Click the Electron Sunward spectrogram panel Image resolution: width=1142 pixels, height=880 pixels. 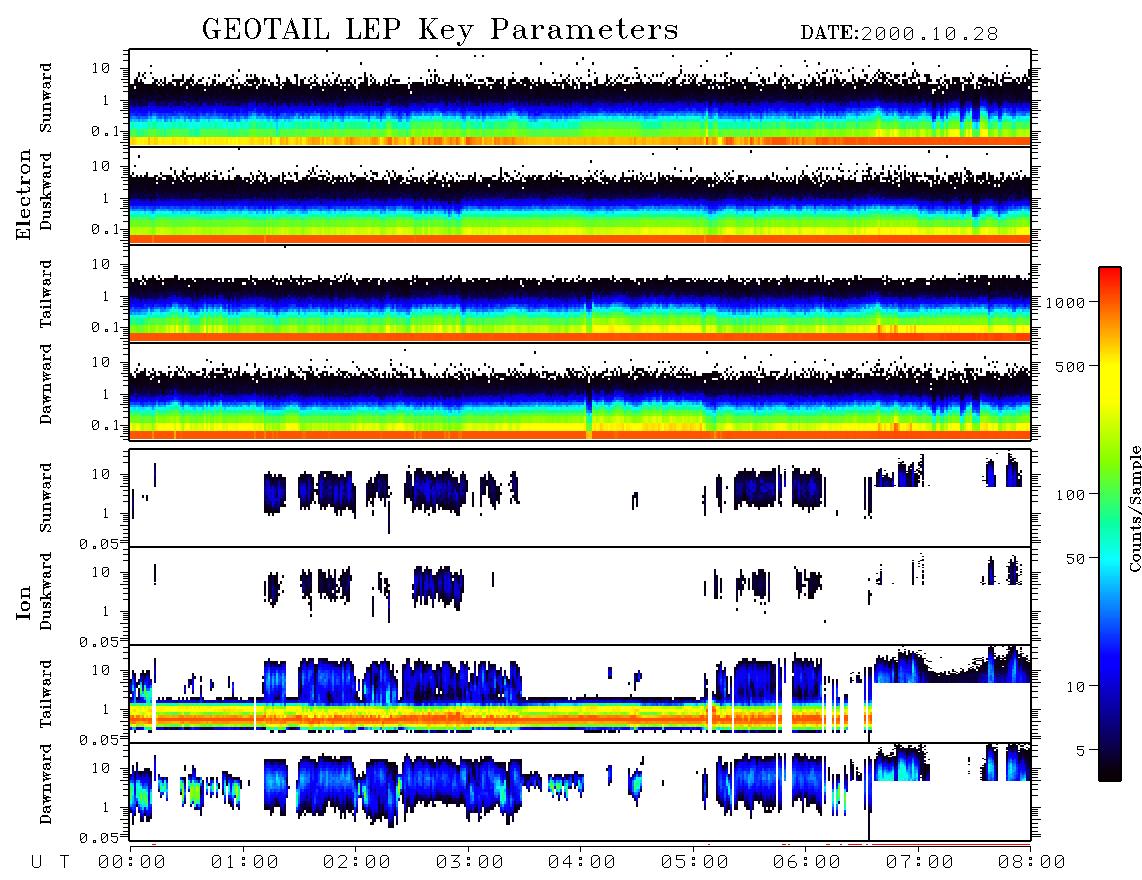(x=580, y=97)
